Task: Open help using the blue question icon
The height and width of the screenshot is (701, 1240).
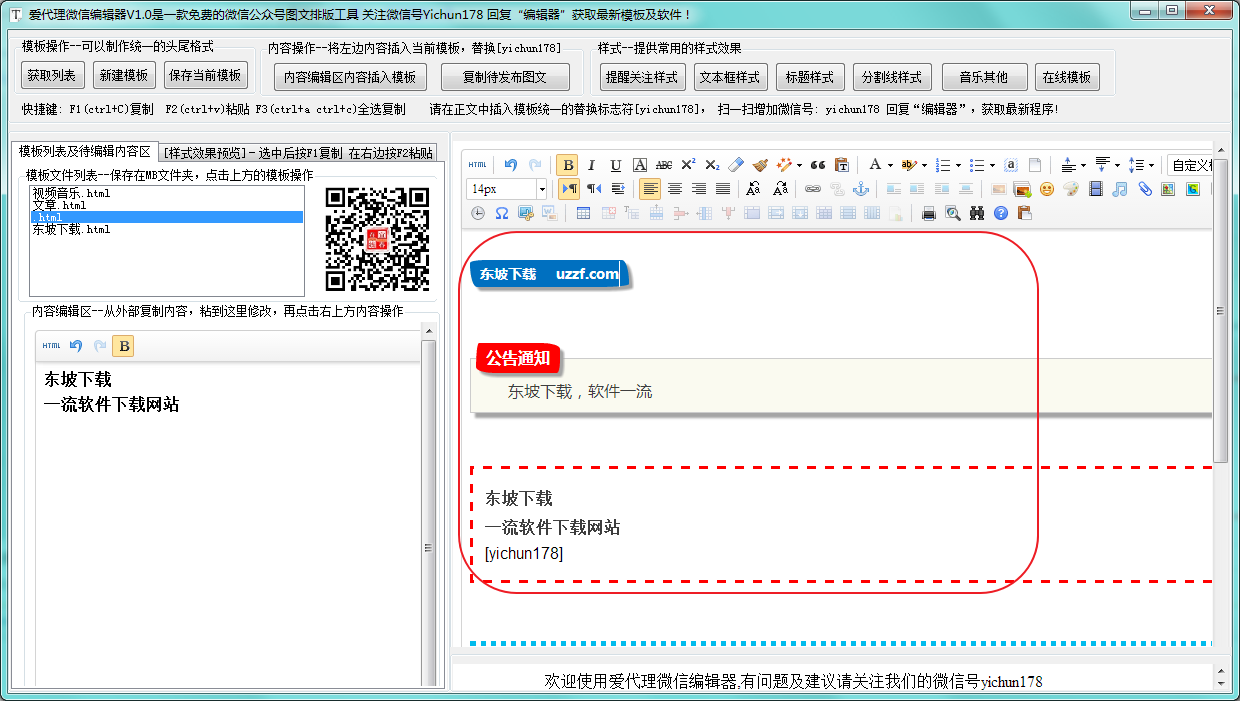Action: 1001,213
